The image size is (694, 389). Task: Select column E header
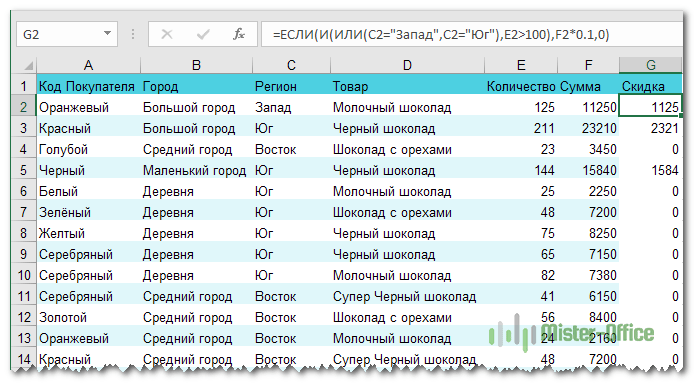[x=521, y=65]
